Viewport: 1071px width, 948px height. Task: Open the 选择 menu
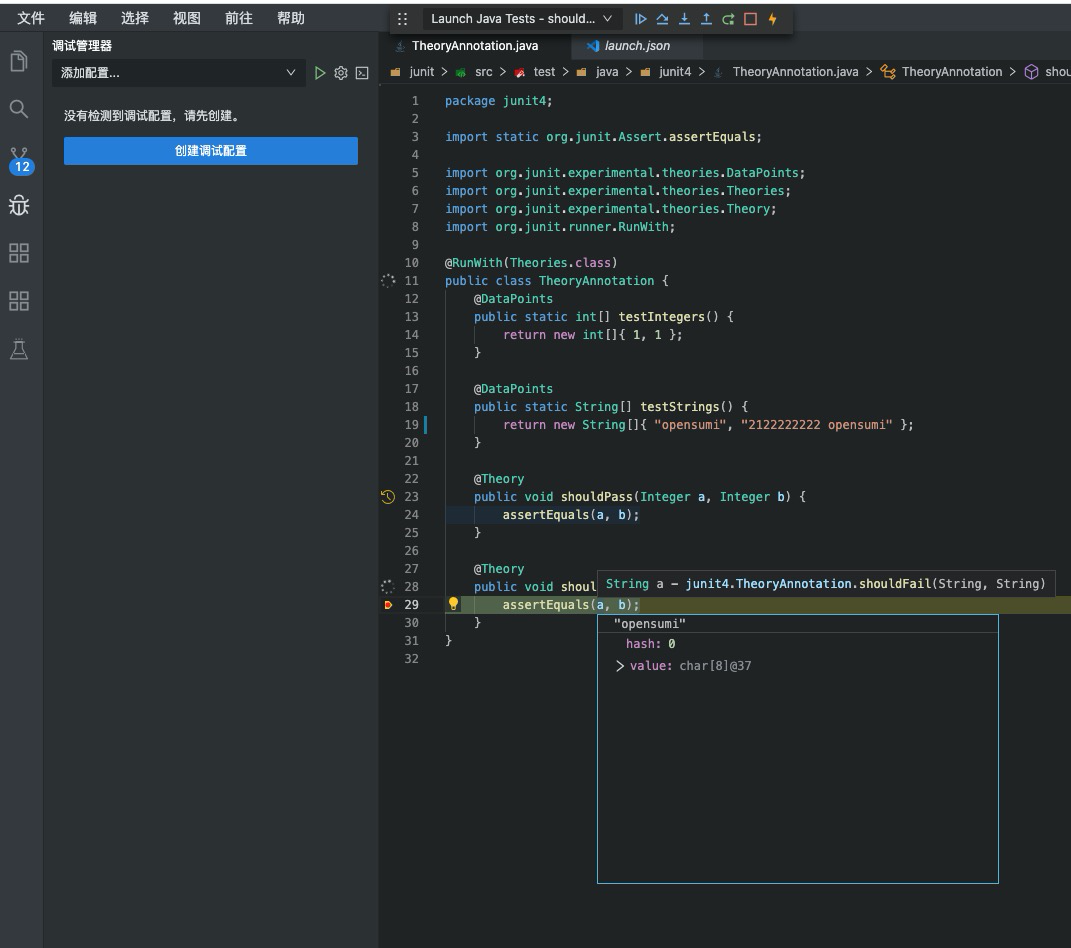pos(135,18)
